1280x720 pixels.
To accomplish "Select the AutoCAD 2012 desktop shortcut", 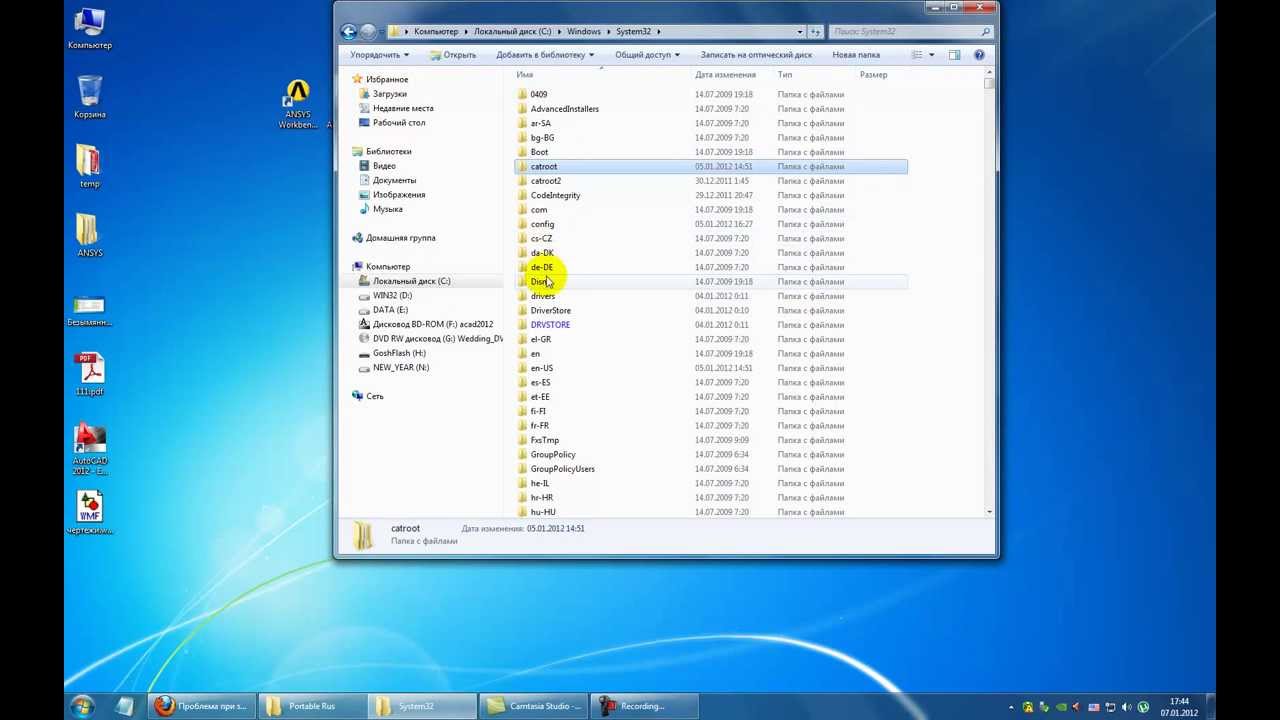I will (x=90, y=450).
